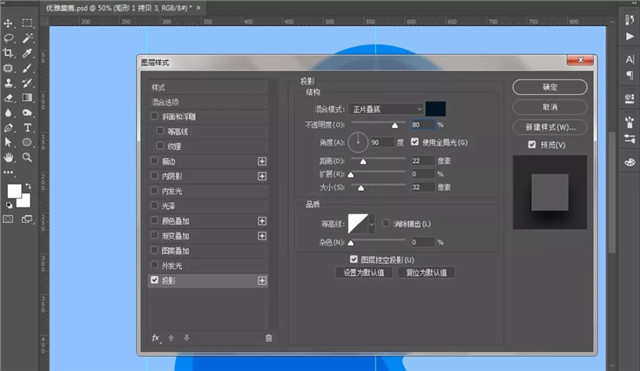This screenshot has width=640, height=371.
Task: Select the Ellipse shape tool
Action: (27, 142)
